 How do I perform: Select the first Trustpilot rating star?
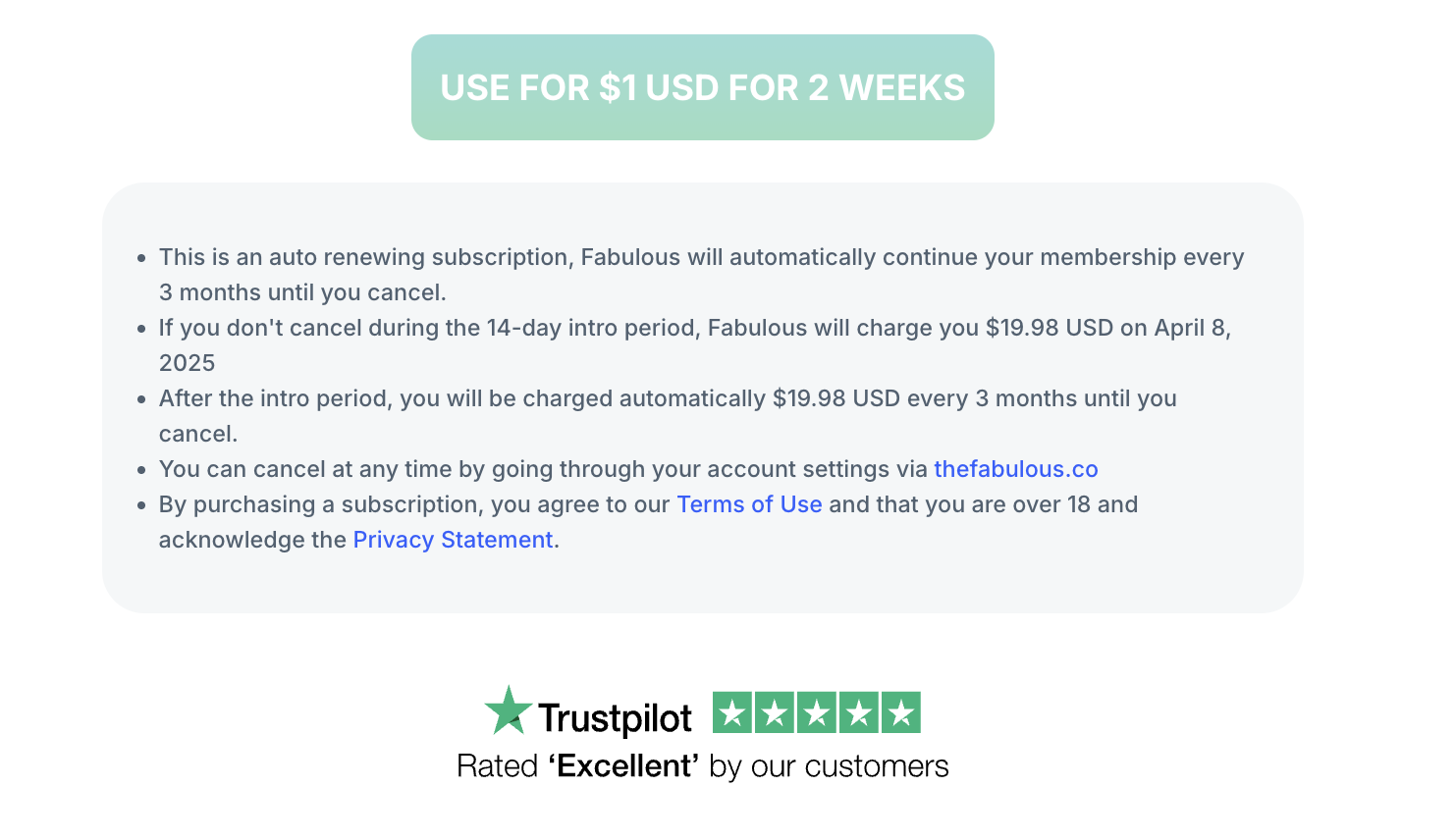731,713
